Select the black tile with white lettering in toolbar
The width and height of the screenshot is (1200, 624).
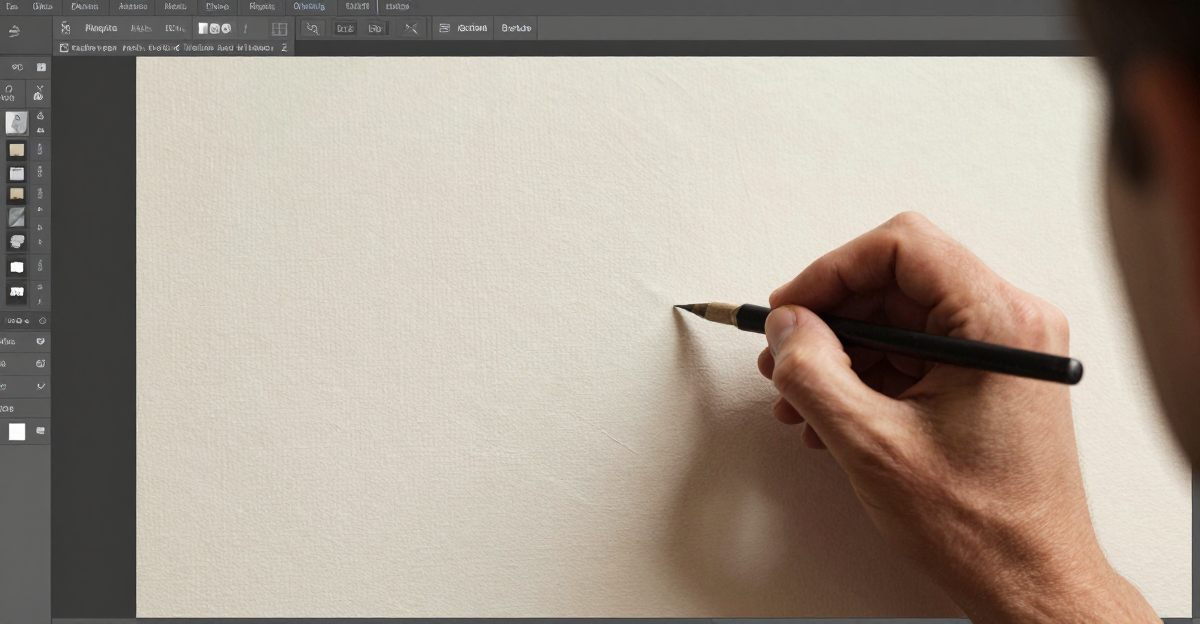pyautogui.click(x=17, y=292)
